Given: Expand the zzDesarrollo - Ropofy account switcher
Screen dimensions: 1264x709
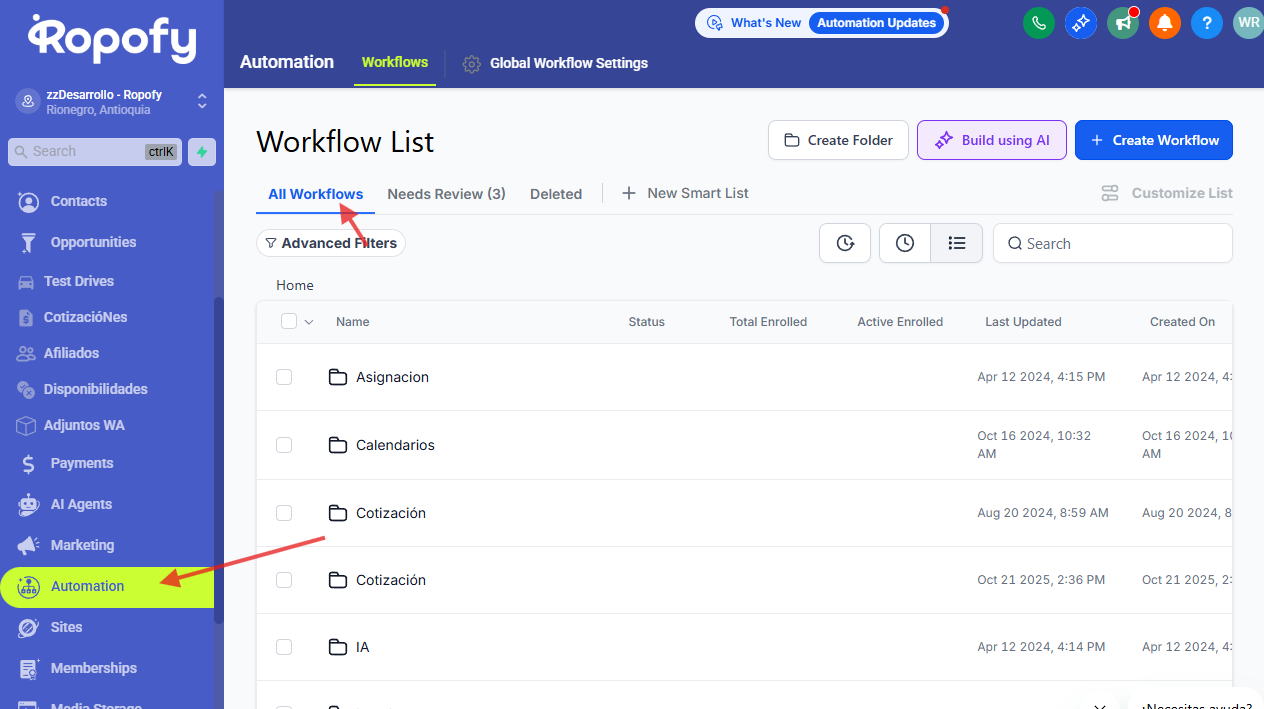Looking at the screenshot, I should [202, 102].
